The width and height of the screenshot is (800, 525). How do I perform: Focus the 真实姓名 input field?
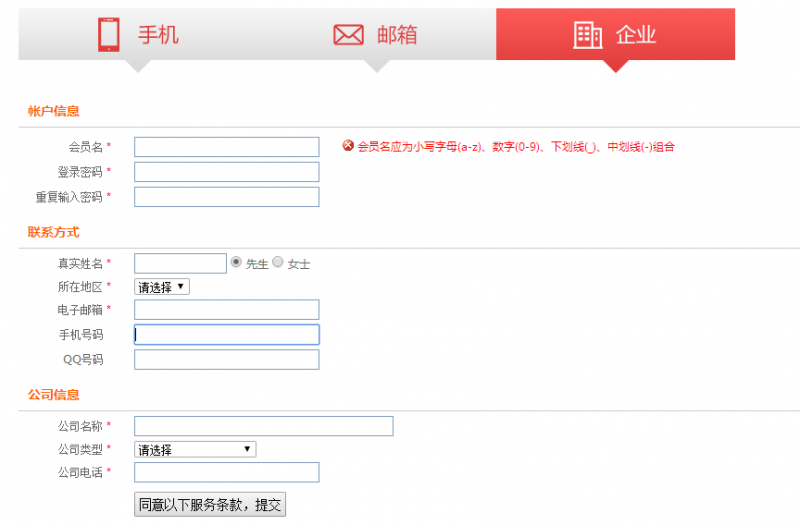180,263
